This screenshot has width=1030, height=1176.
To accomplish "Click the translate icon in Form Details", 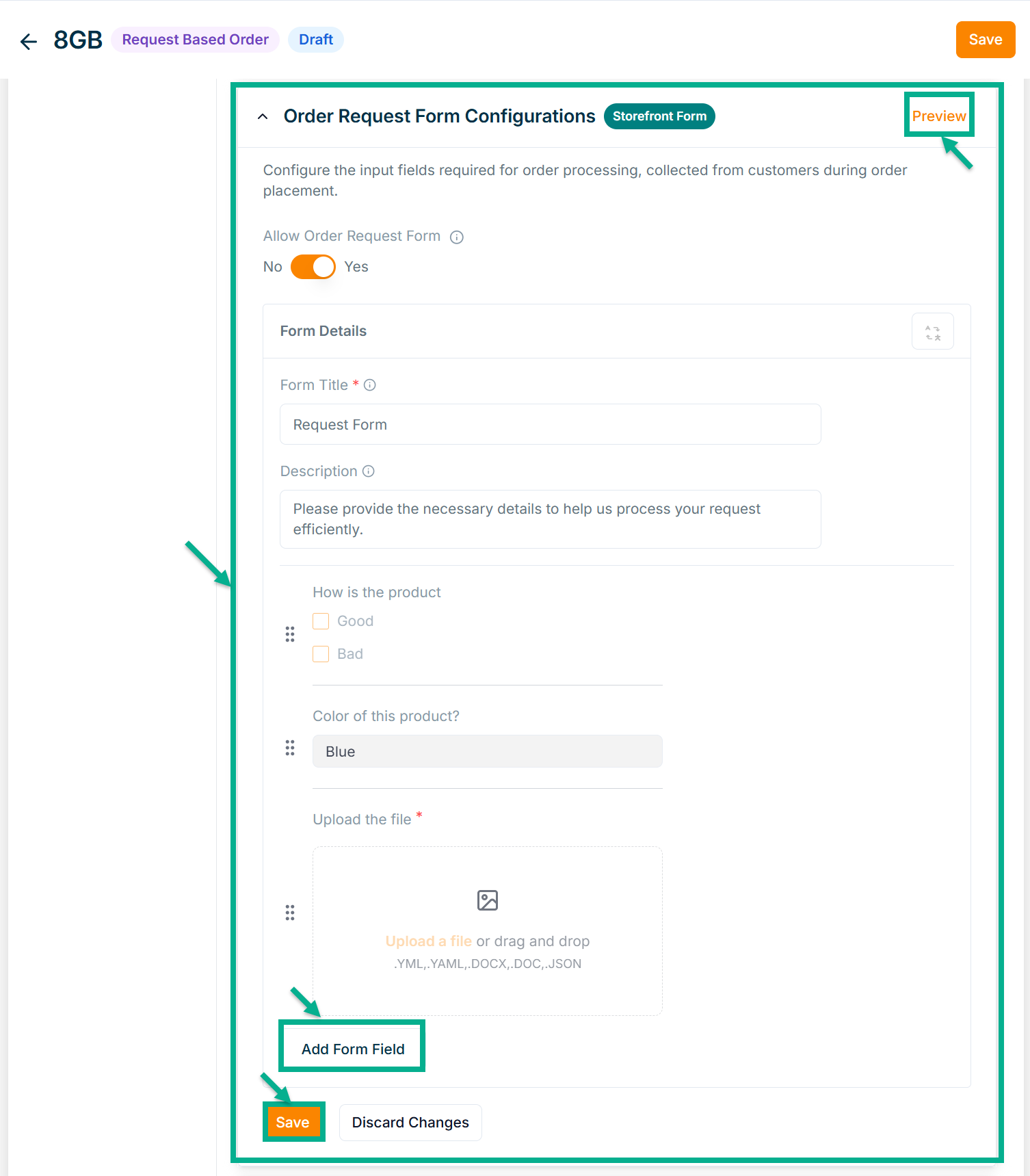I will tap(932, 332).
